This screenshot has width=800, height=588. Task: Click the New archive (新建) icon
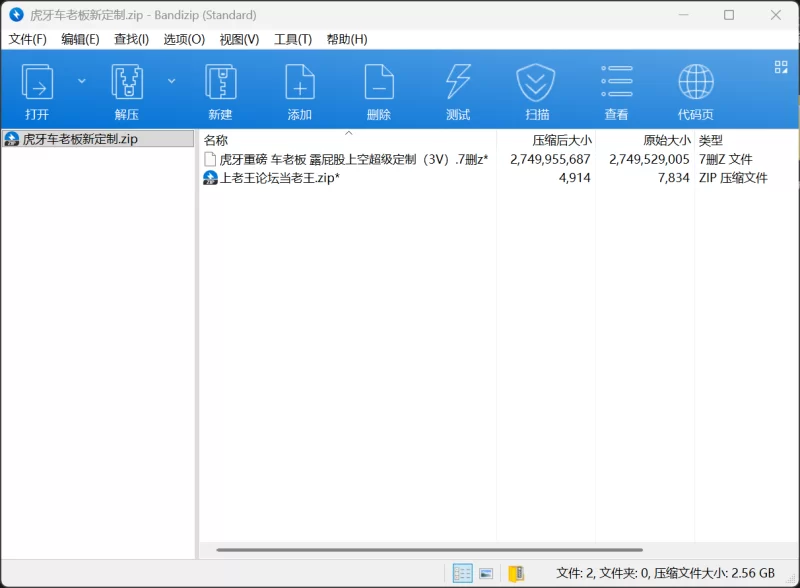click(x=220, y=82)
